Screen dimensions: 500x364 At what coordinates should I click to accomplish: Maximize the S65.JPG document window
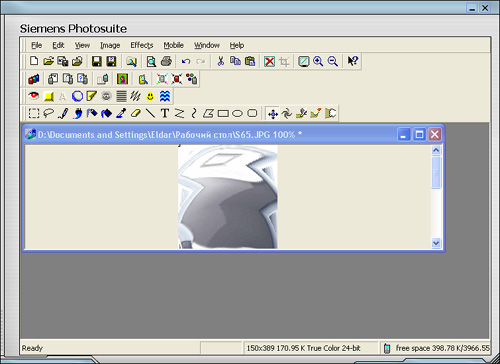coord(419,135)
